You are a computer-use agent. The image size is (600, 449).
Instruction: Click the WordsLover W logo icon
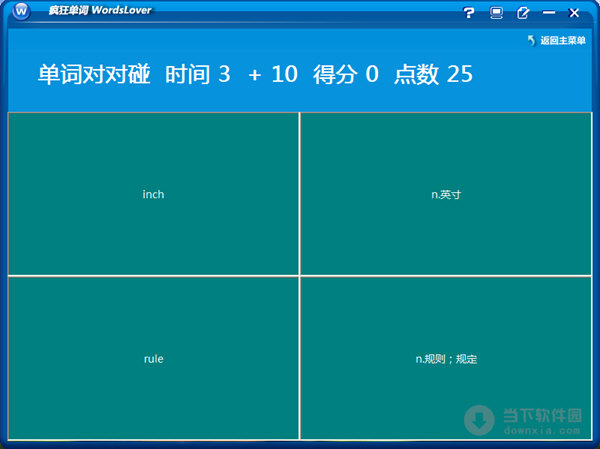[22, 12]
